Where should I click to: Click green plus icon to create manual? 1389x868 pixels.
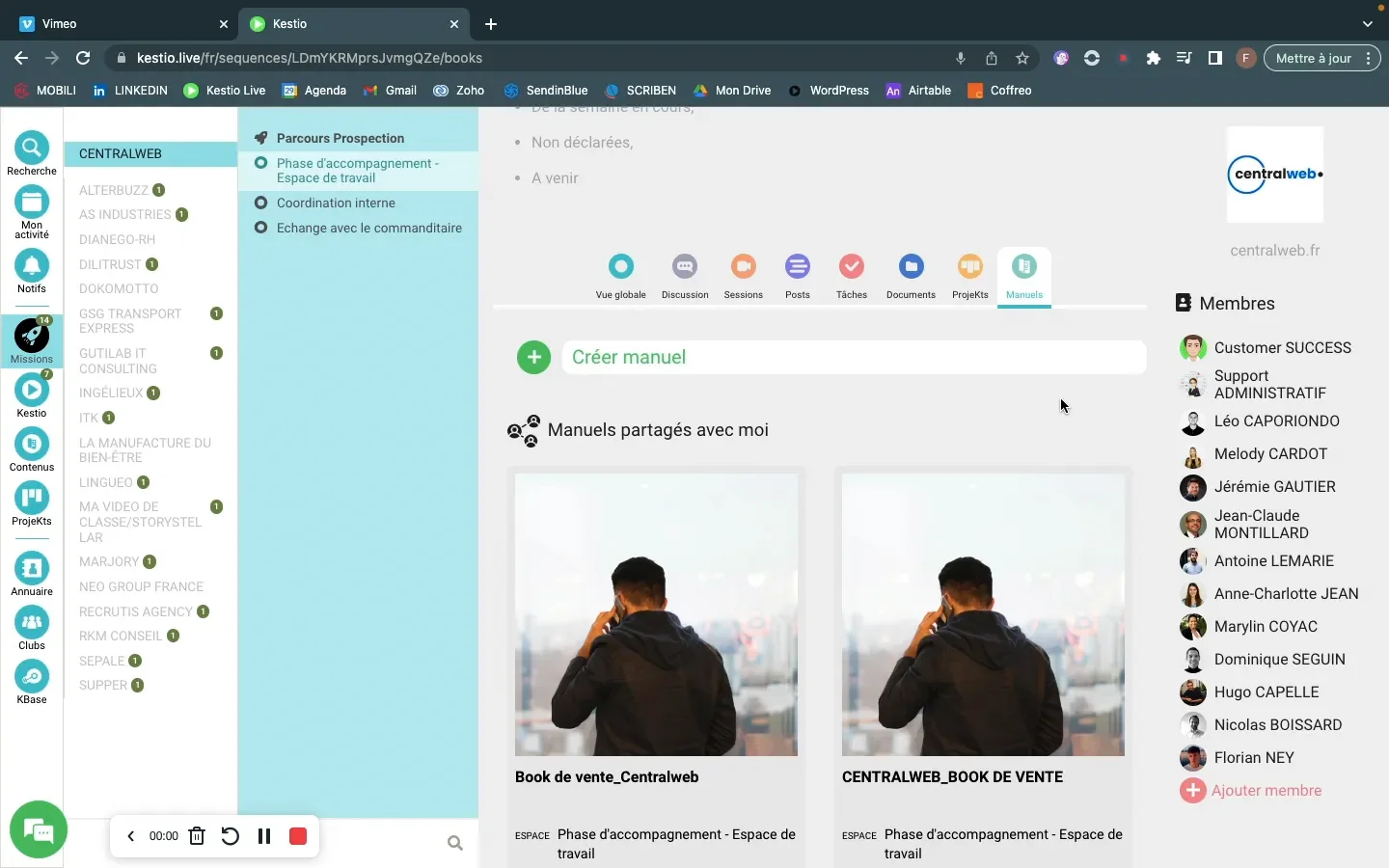tap(533, 357)
